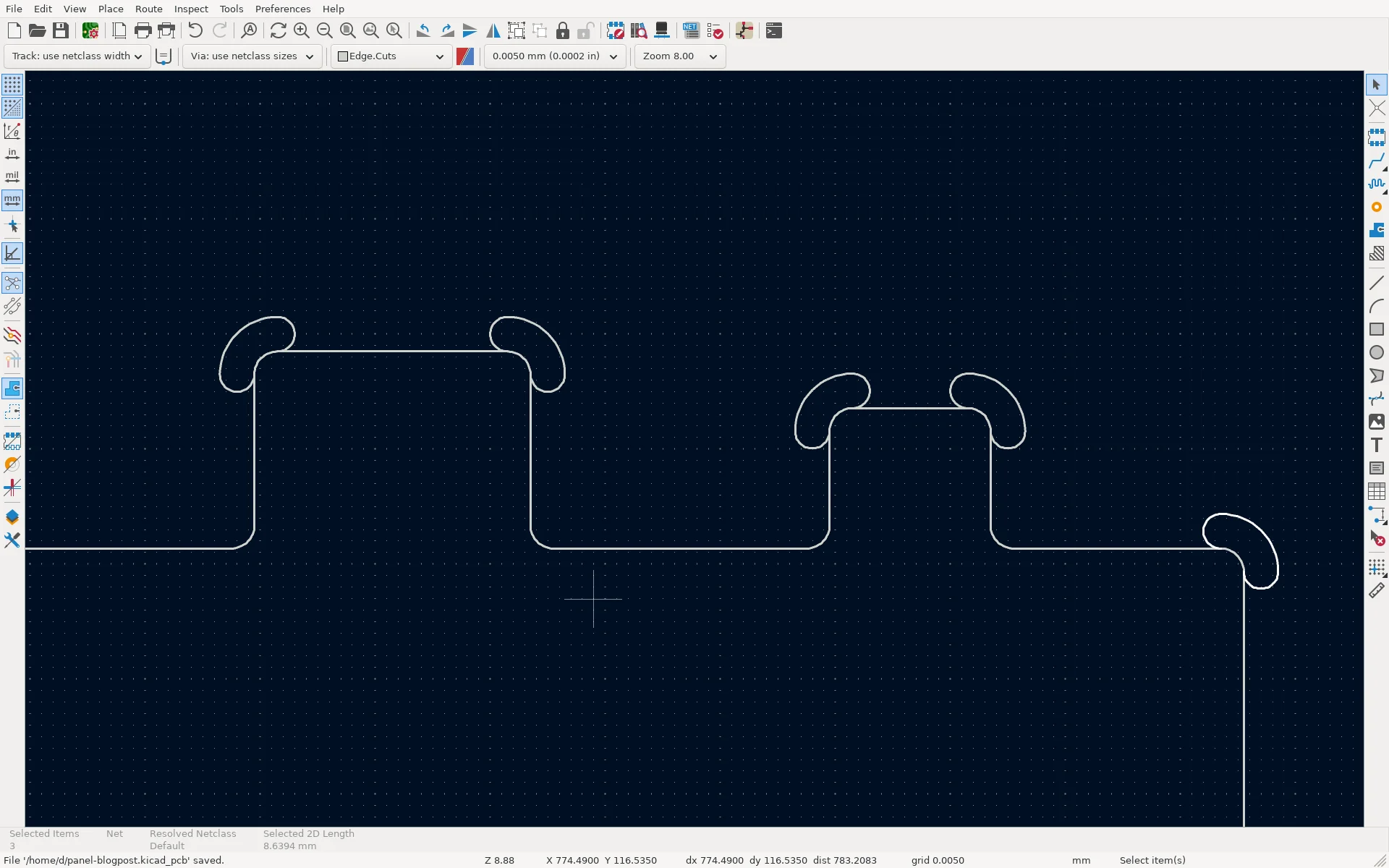Open the scripting console
The width and height of the screenshot is (1389, 868).
(x=773, y=30)
